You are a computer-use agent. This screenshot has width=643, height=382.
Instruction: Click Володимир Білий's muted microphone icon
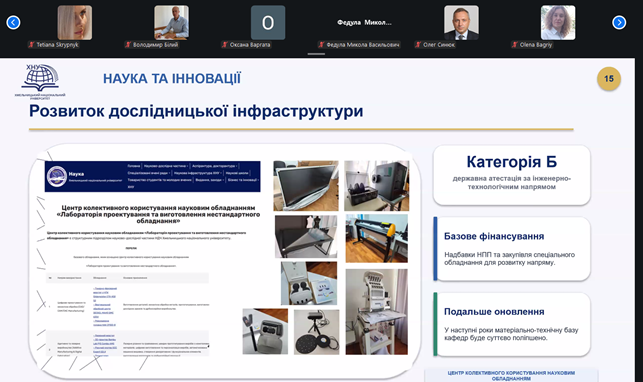(x=128, y=45)
